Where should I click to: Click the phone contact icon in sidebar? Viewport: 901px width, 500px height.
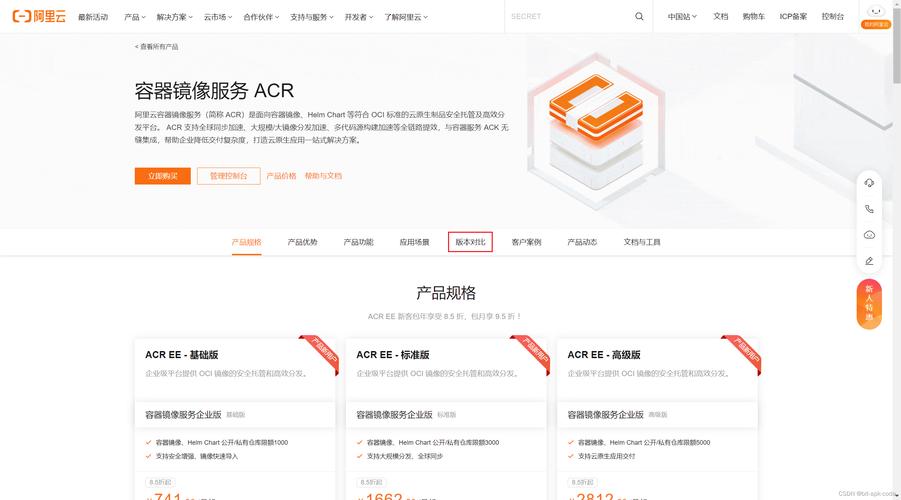pos(869,209)
